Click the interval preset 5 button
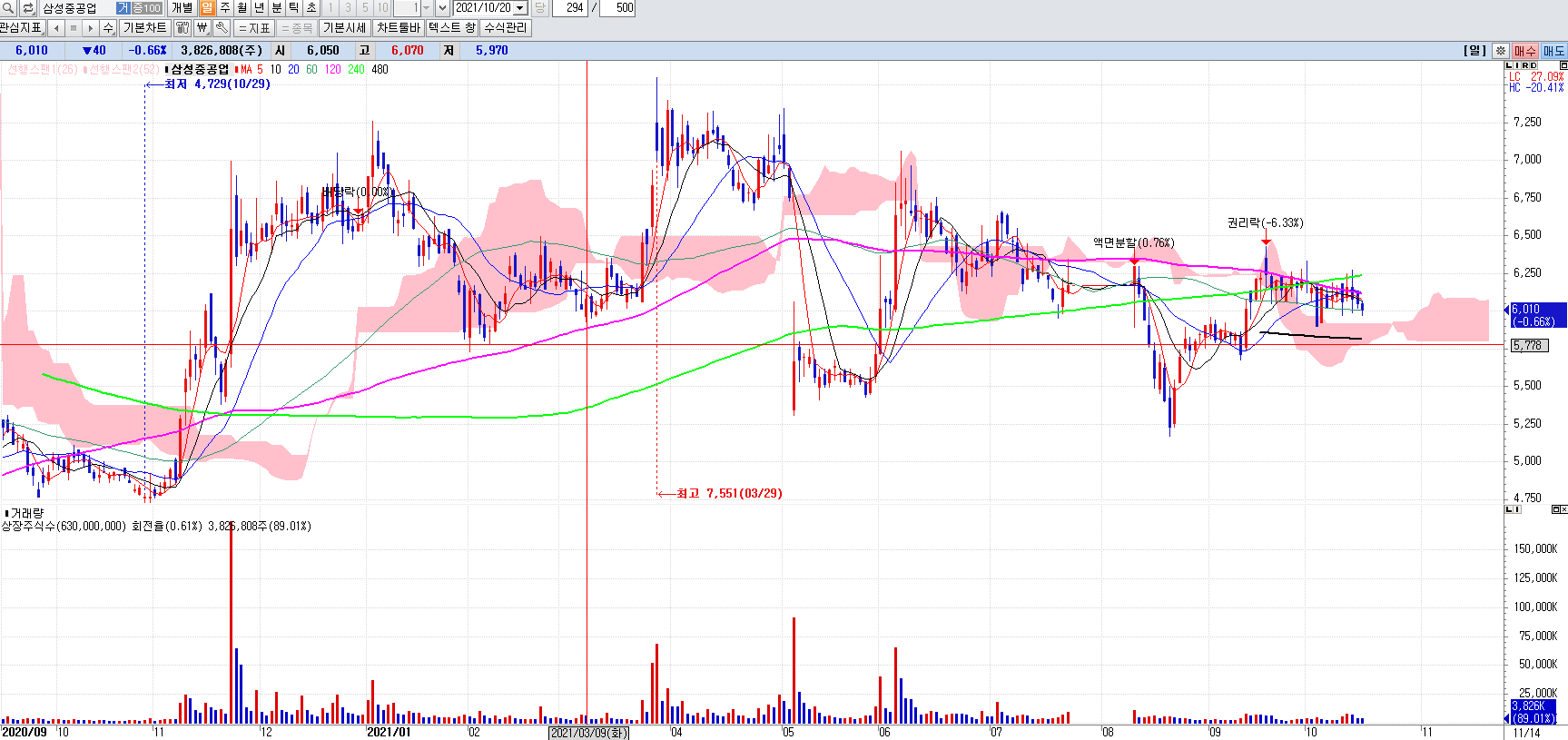 (x=365, y=8)
